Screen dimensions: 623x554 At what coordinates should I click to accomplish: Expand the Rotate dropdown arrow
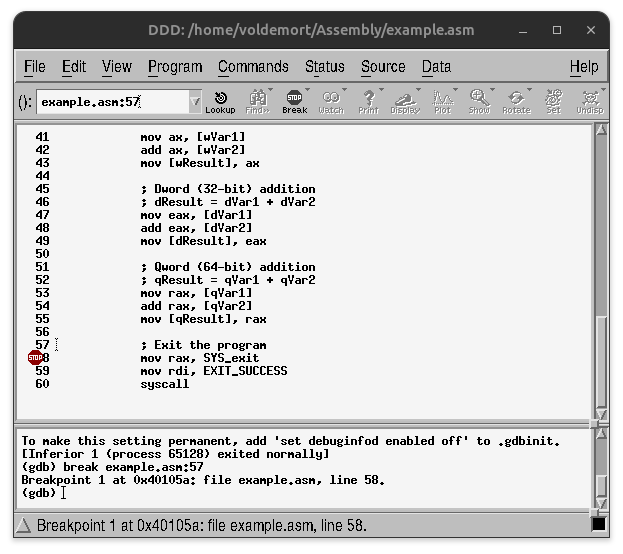point(529,89)
